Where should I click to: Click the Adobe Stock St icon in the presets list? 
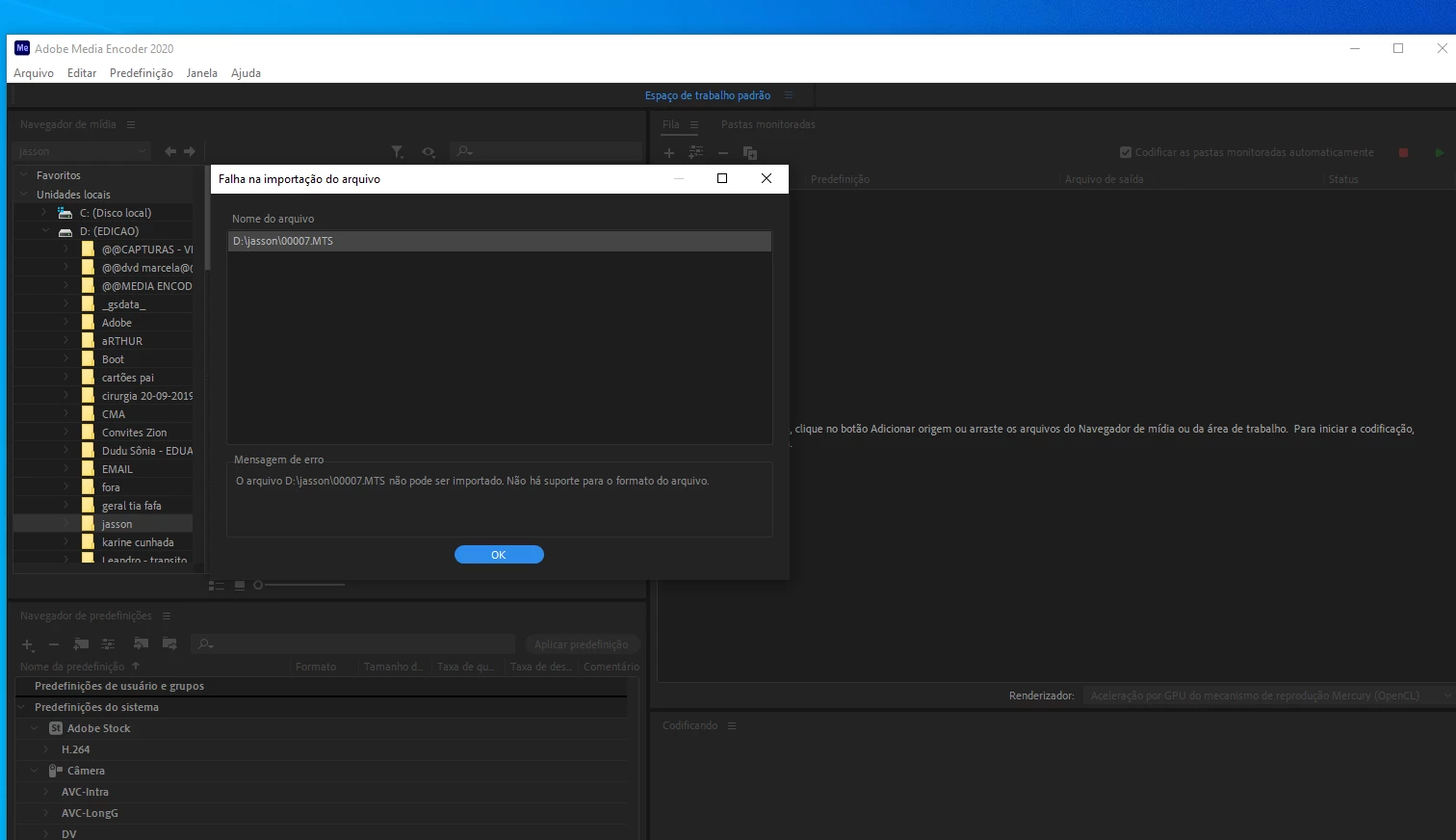[x=56, y=728]
